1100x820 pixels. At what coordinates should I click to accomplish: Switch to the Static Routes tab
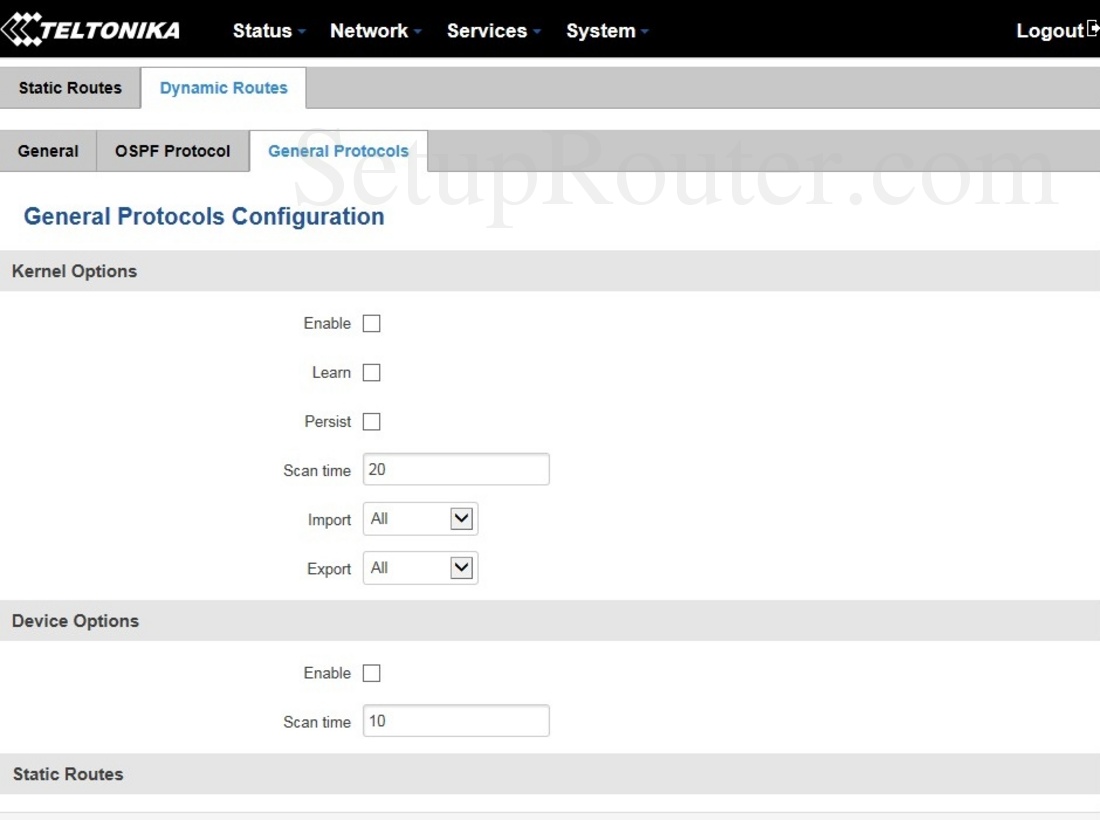point(70,88)
